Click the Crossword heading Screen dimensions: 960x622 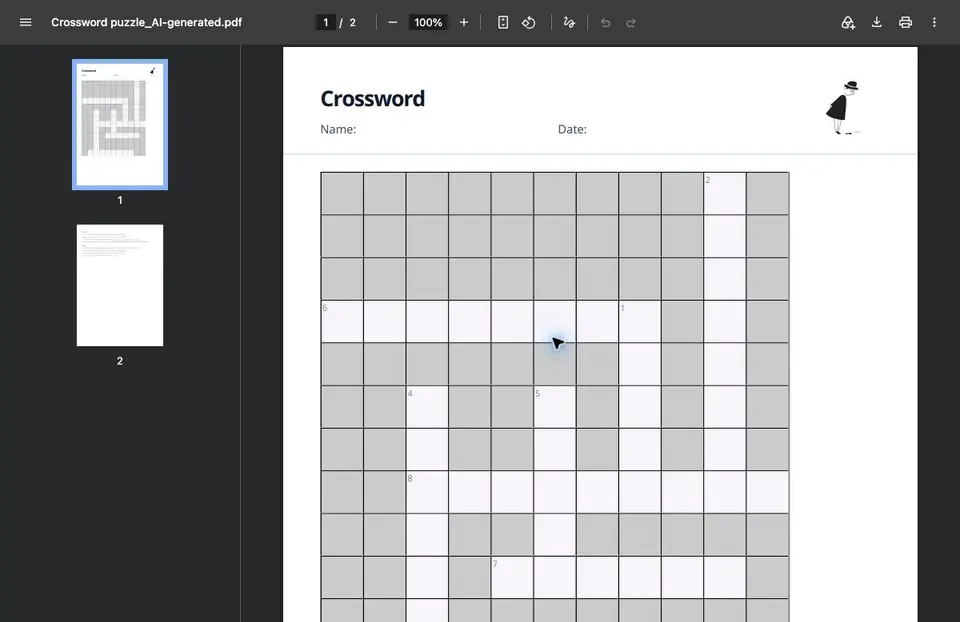372,99
